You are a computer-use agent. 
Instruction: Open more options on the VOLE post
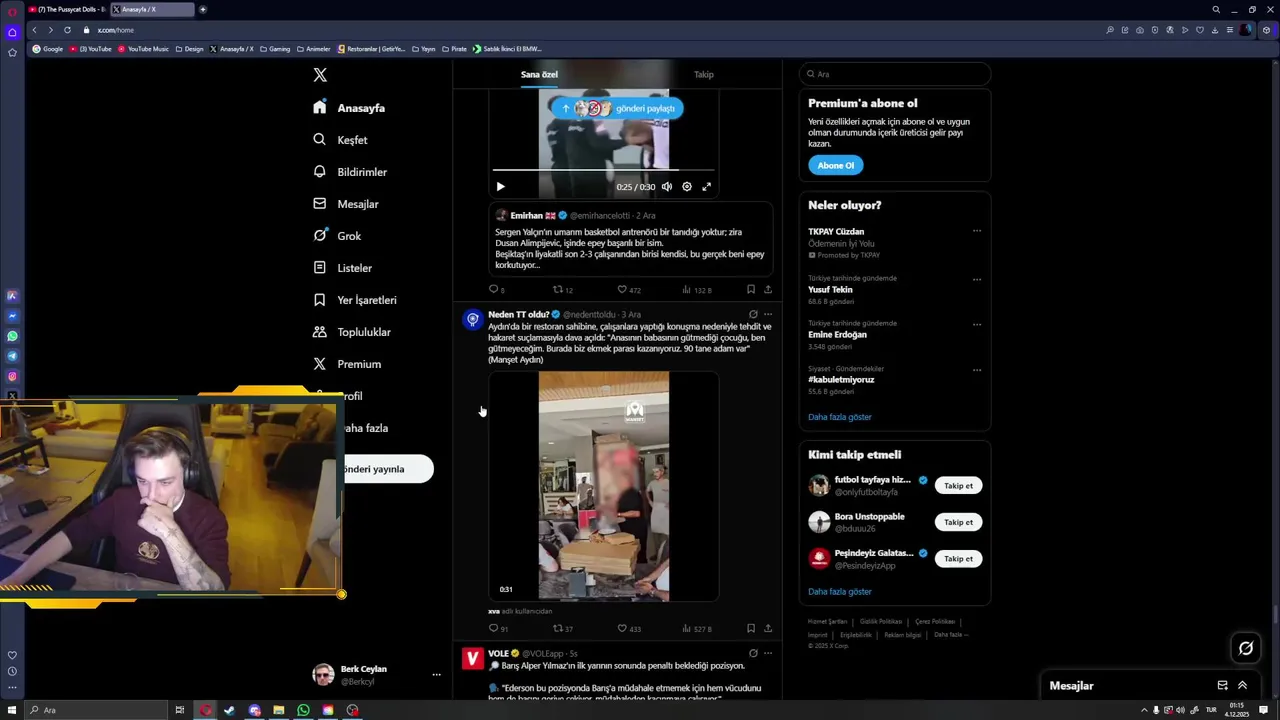768,653
